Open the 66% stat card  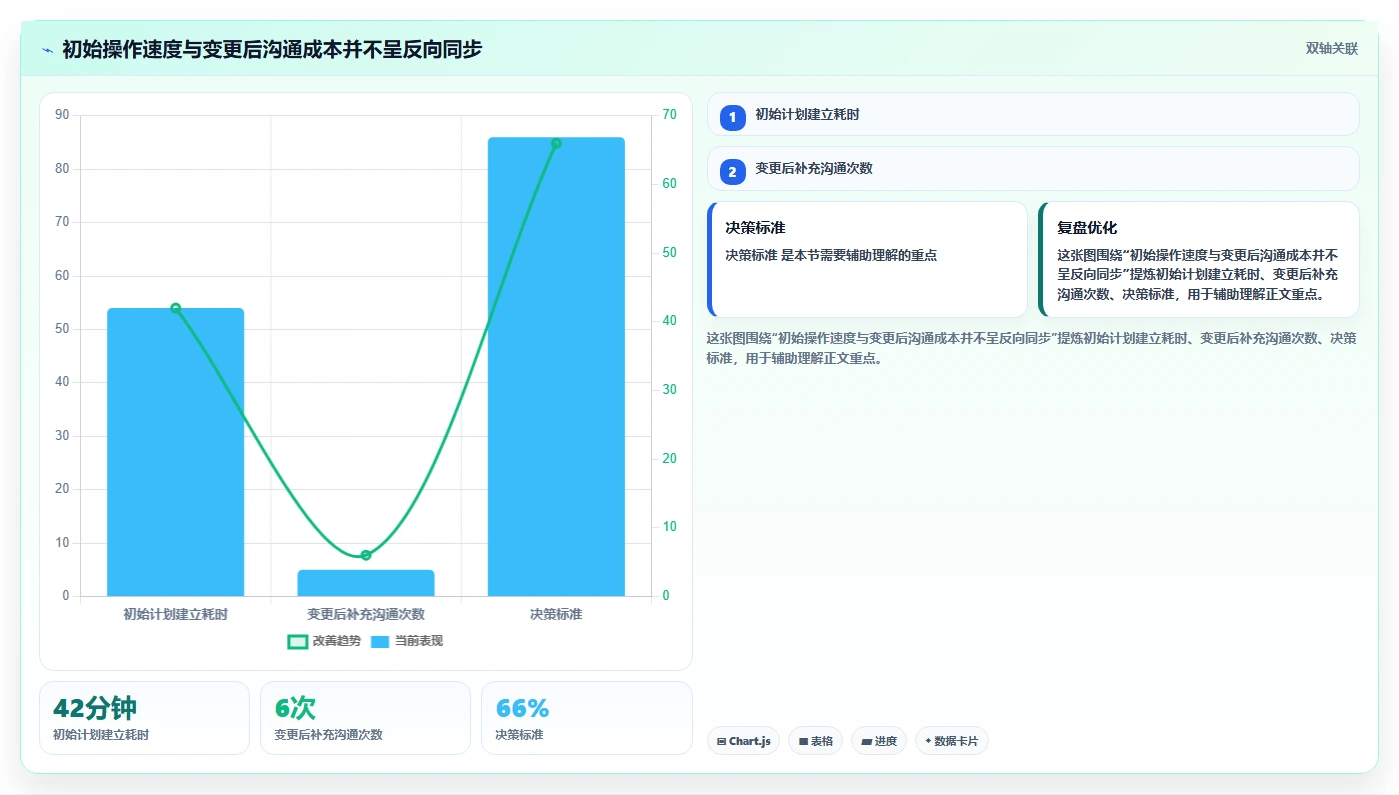pyautogui.click(x=586, y=718)
